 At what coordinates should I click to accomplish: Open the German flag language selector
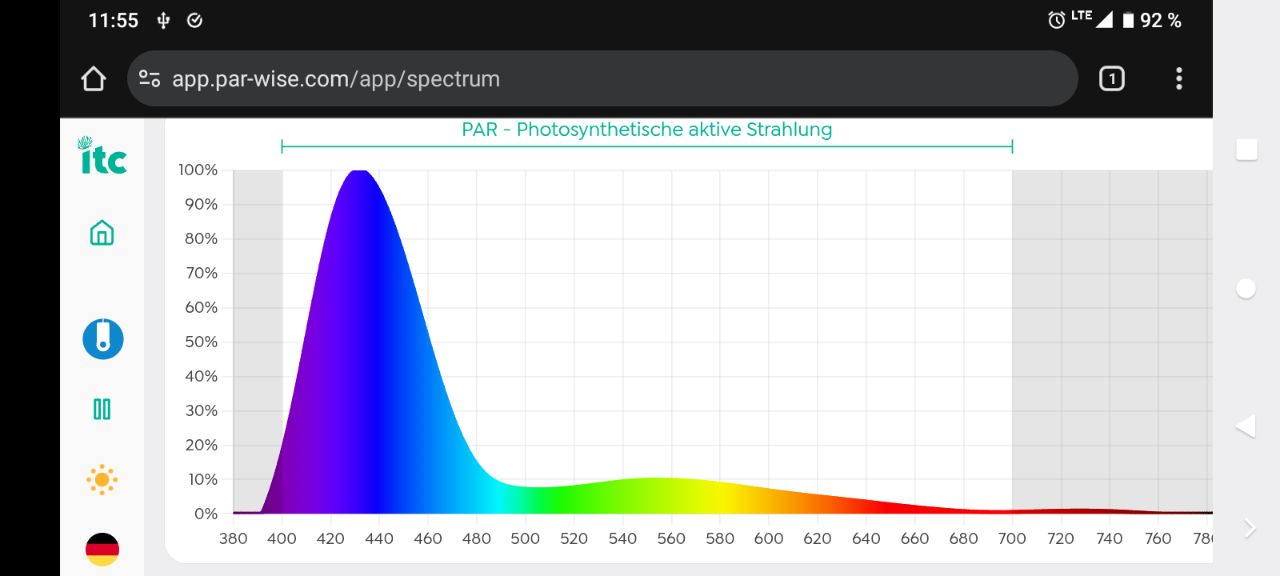pos(102,548)
